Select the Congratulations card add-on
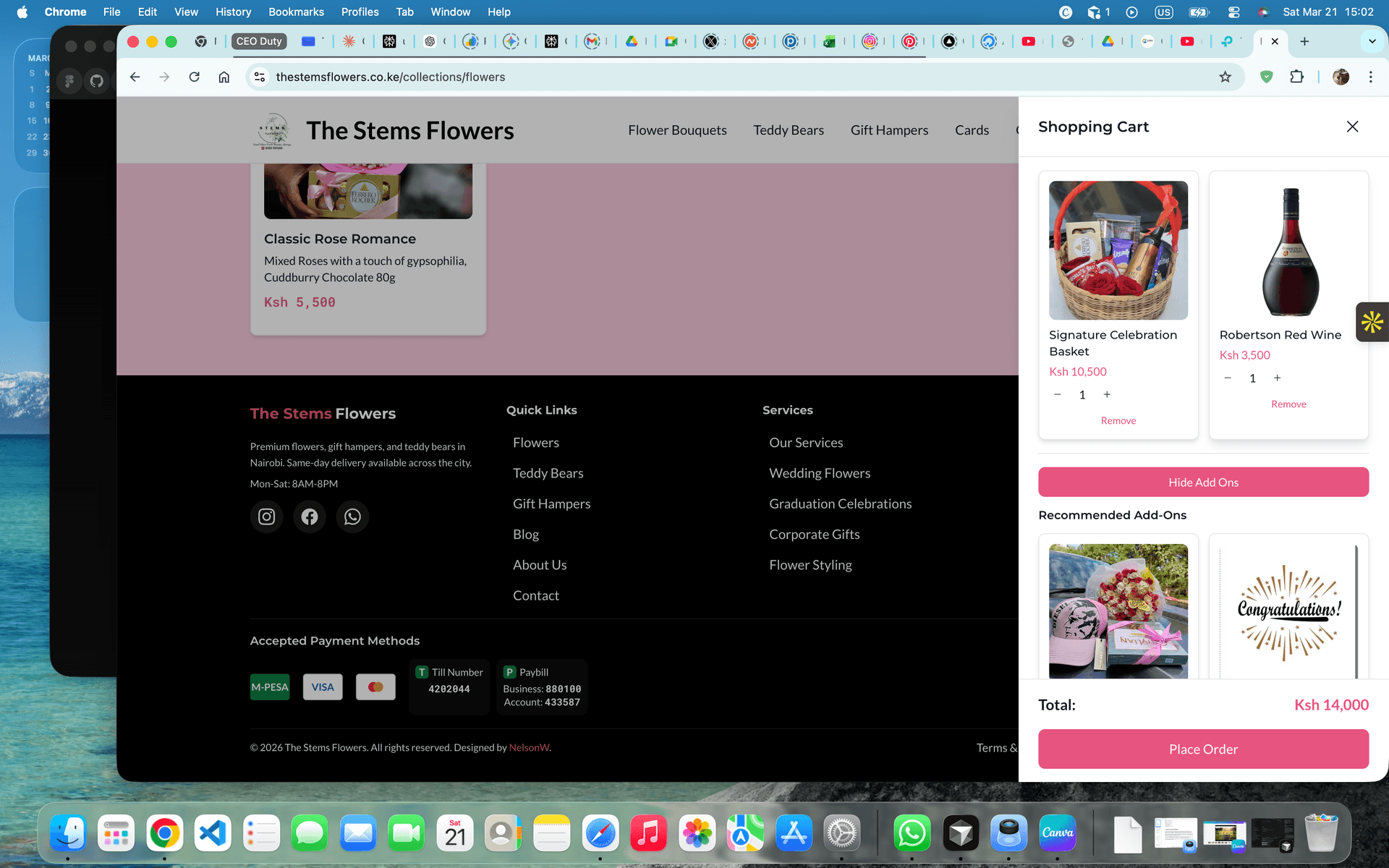The height and width of the screenshot is (868, 1389). 1288,611
